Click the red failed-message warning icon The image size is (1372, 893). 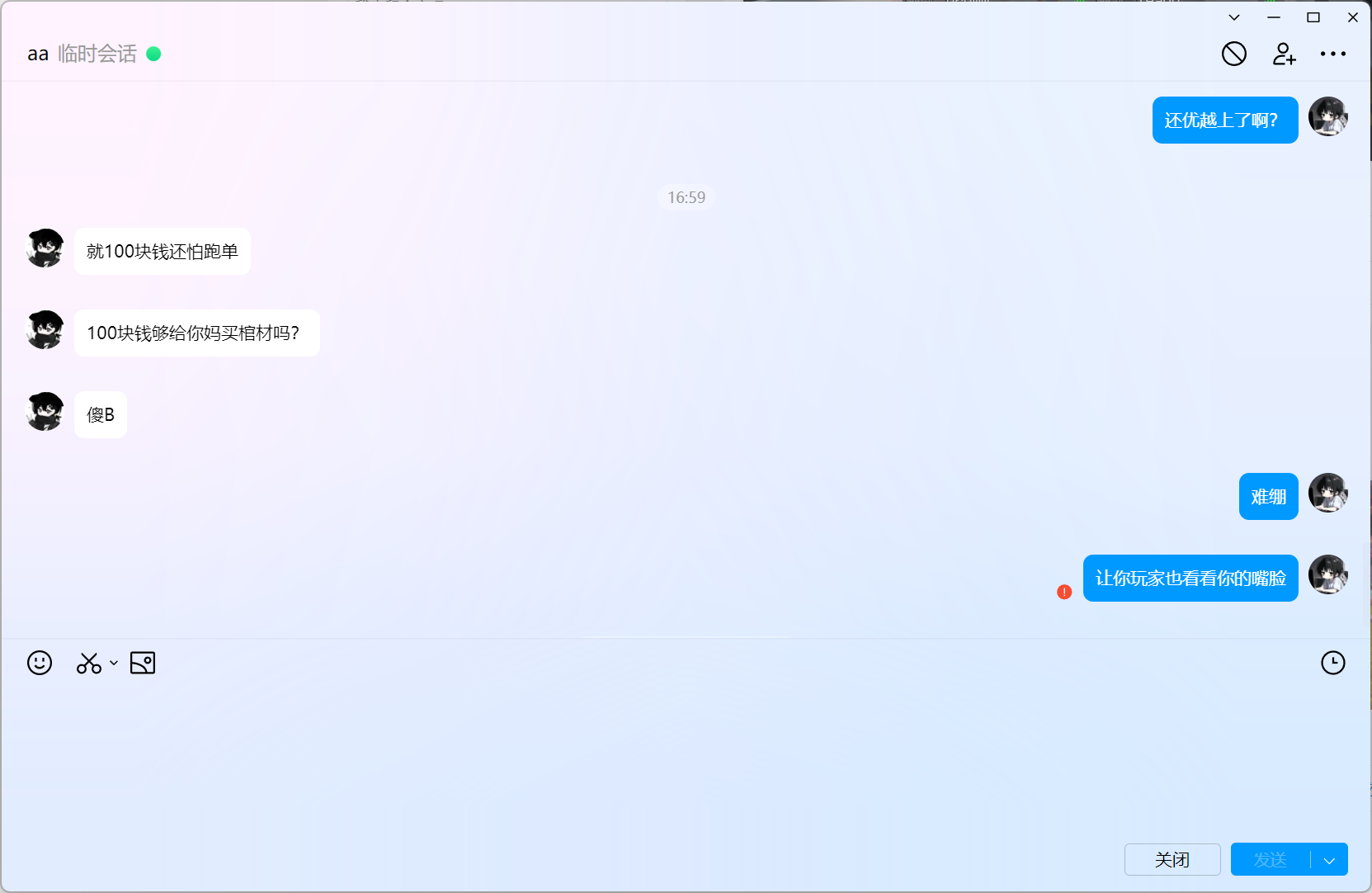tap(1064, 592)
